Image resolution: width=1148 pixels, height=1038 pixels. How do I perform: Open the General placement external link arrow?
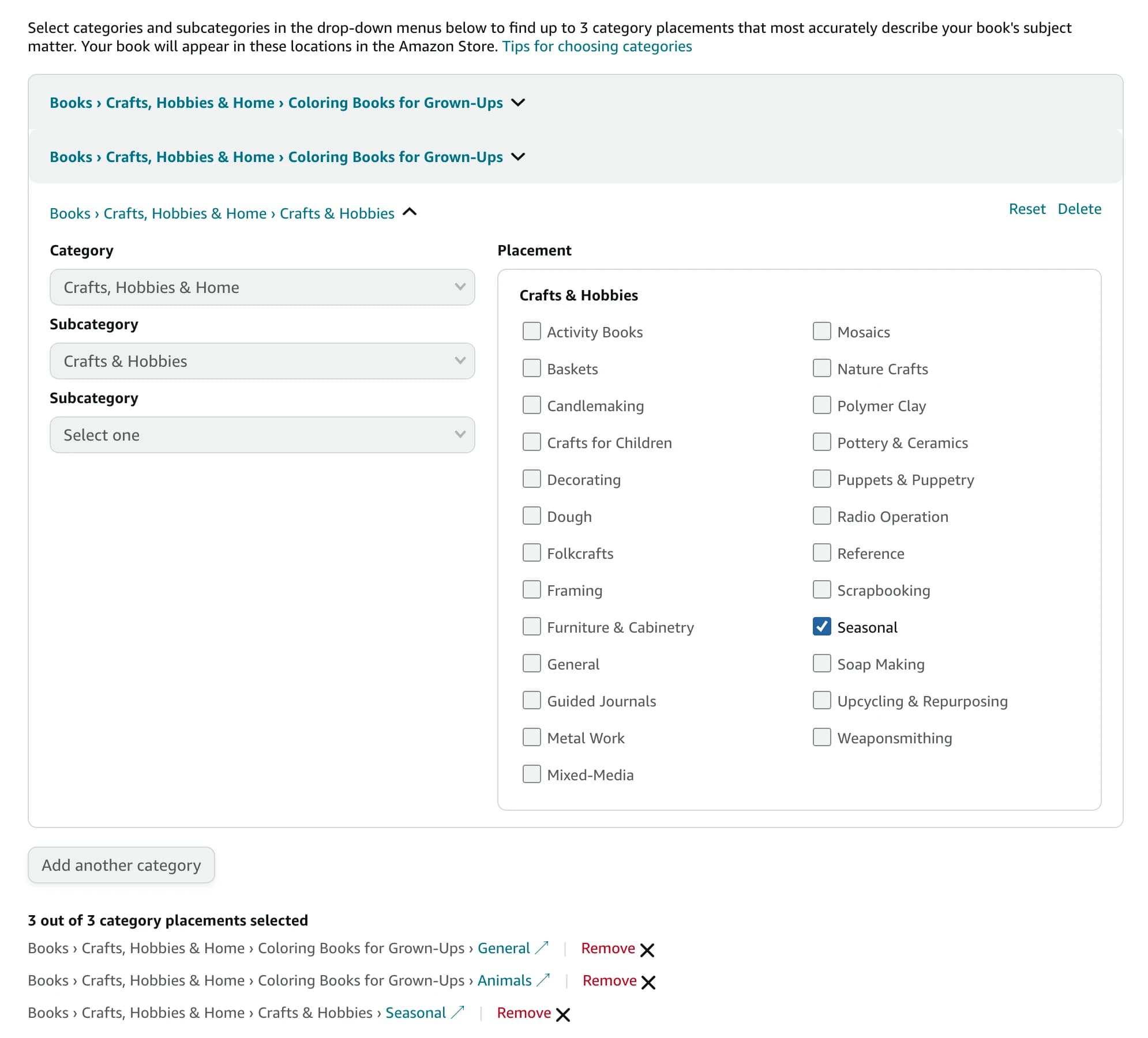(542, 947)
